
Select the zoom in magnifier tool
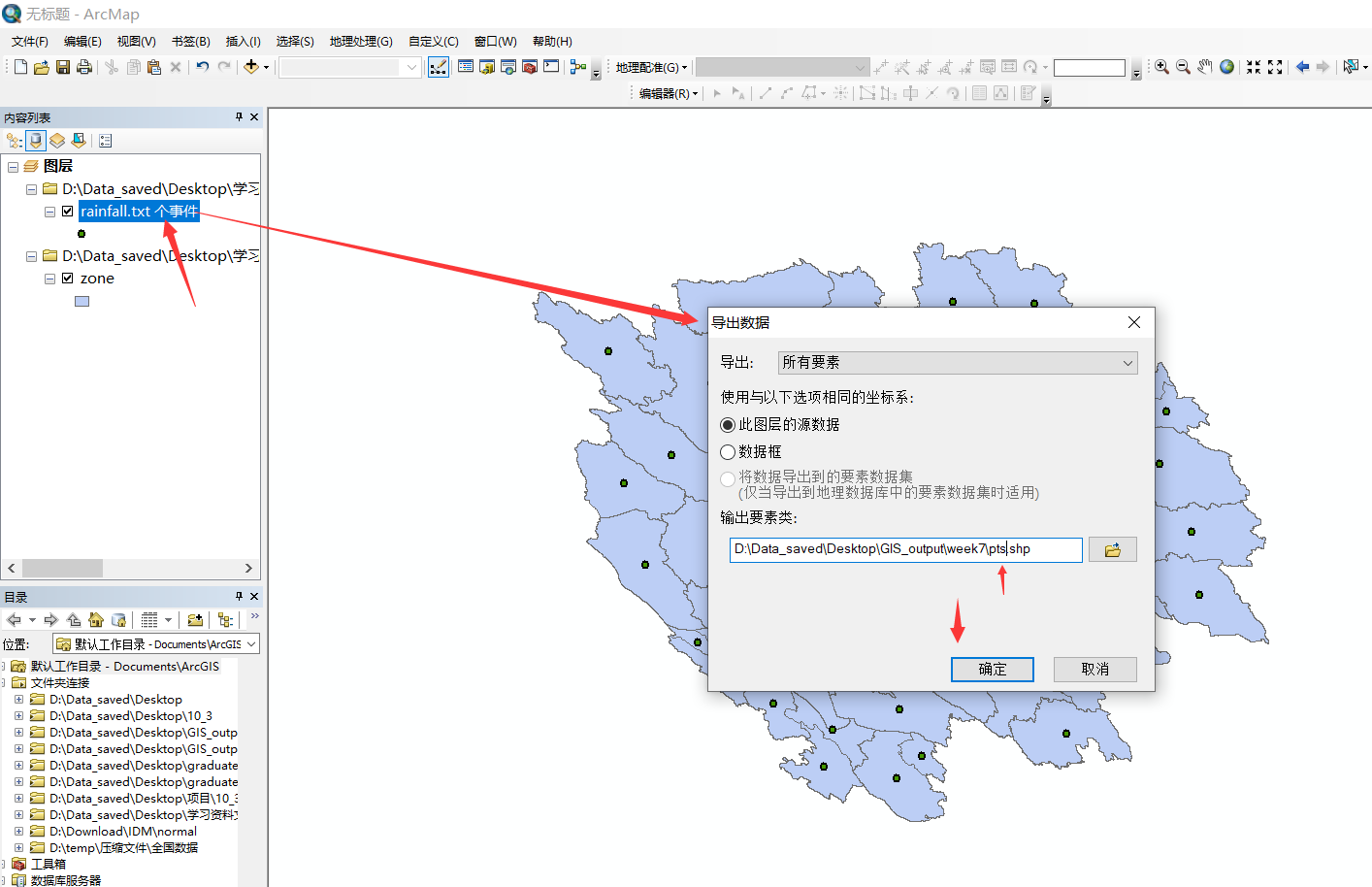tap(1162, 67)
